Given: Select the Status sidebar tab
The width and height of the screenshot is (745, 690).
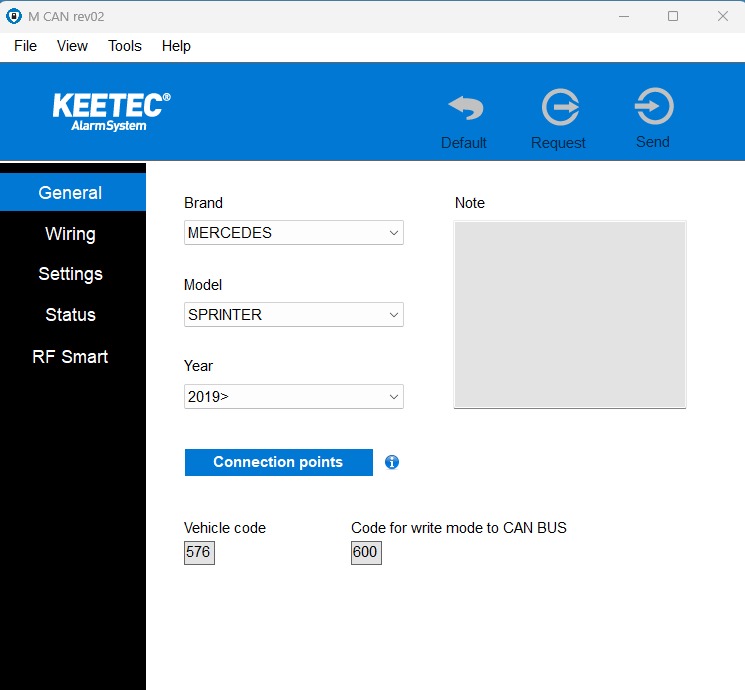Looking at the screenshot, I should coord(71,315).
